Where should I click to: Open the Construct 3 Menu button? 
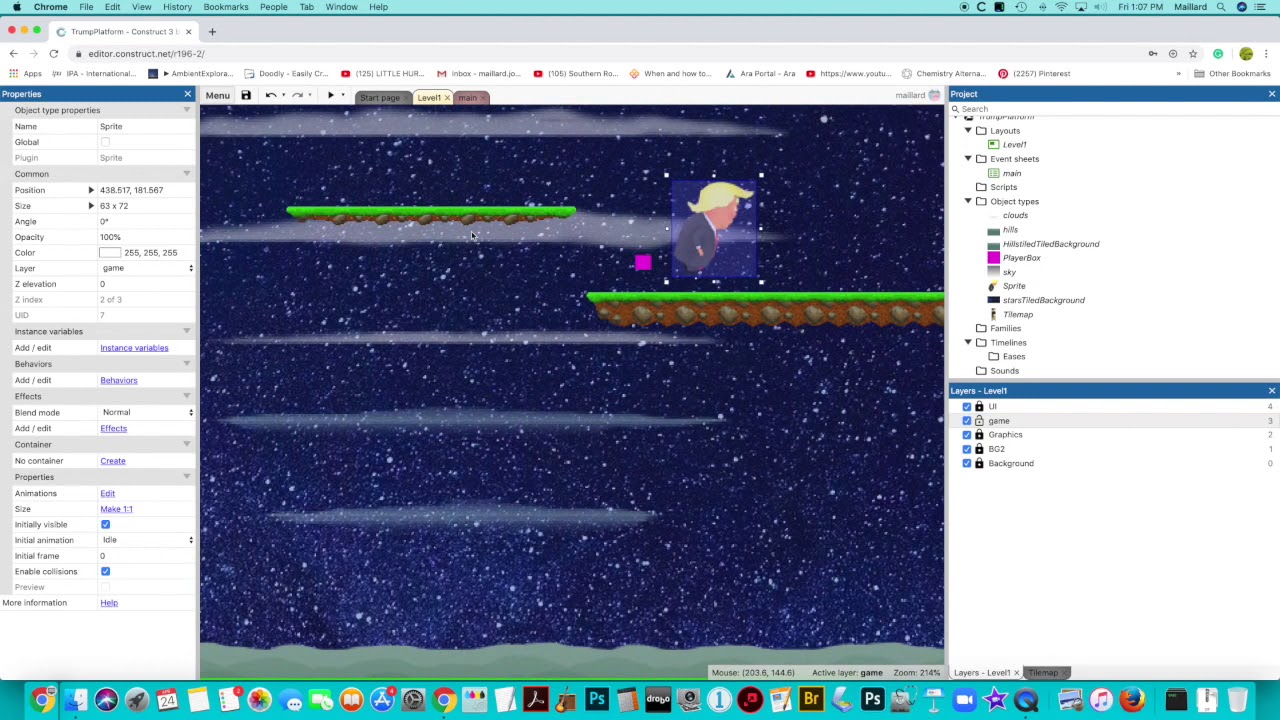(x=217, y=95)
